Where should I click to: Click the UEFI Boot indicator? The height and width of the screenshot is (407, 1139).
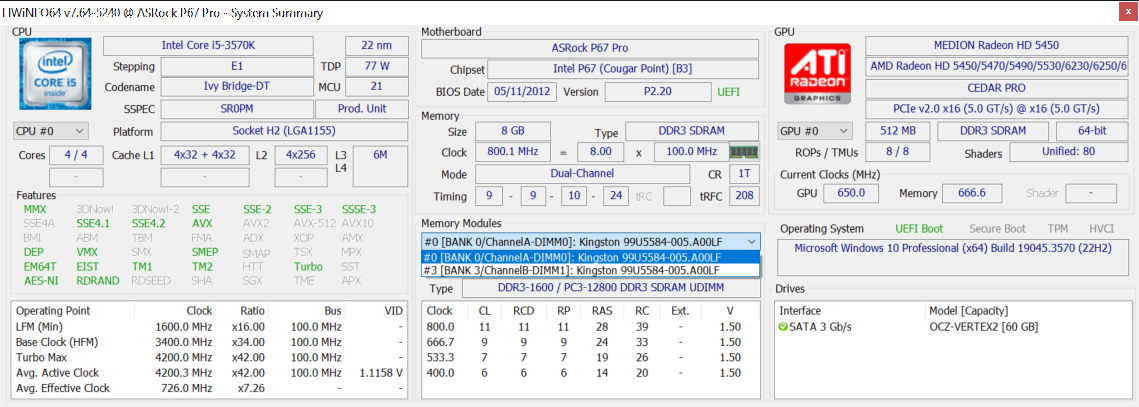click(x=919, y=229)
